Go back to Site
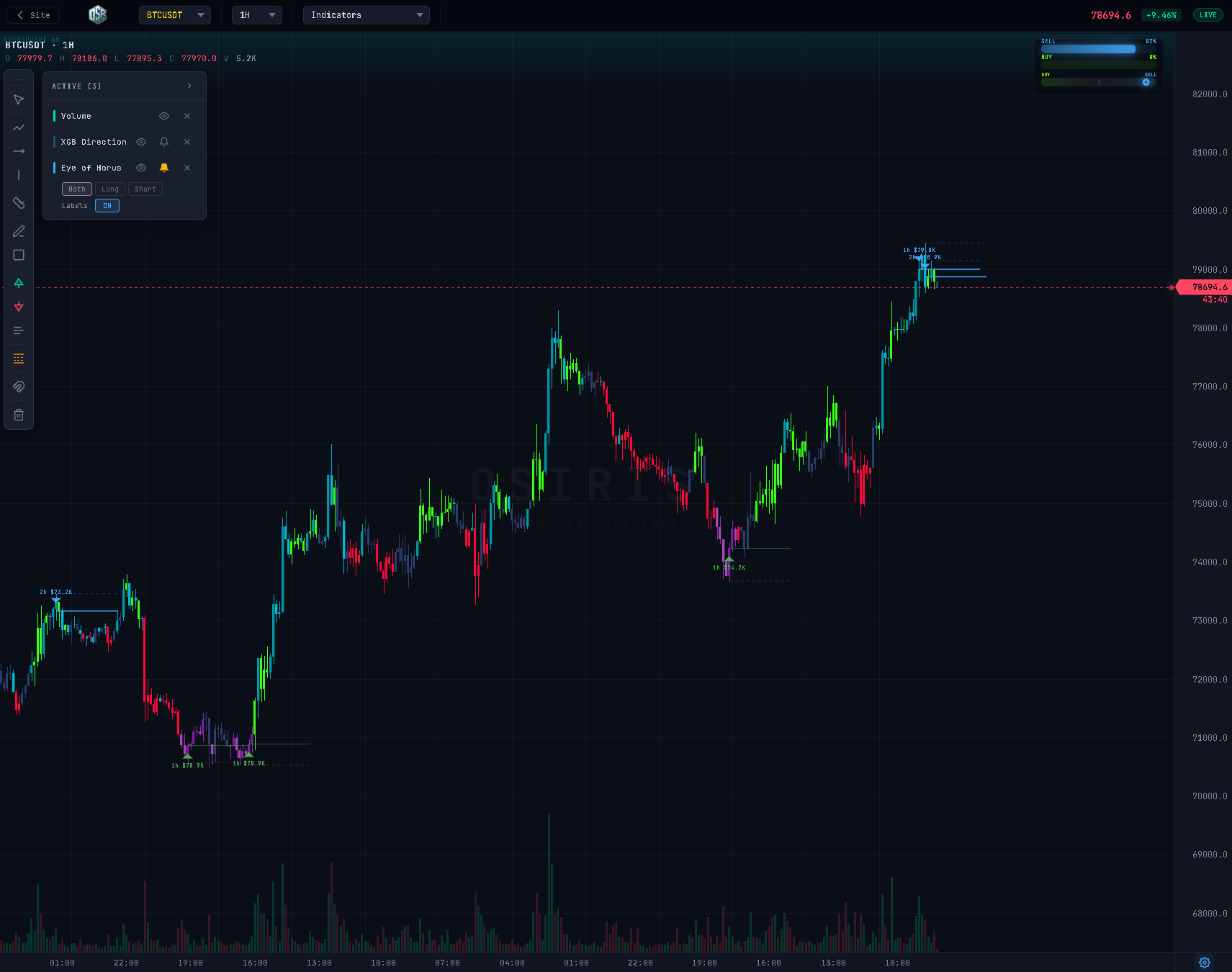Screen dimensions: 1232x972 click(x=34, y=15)
